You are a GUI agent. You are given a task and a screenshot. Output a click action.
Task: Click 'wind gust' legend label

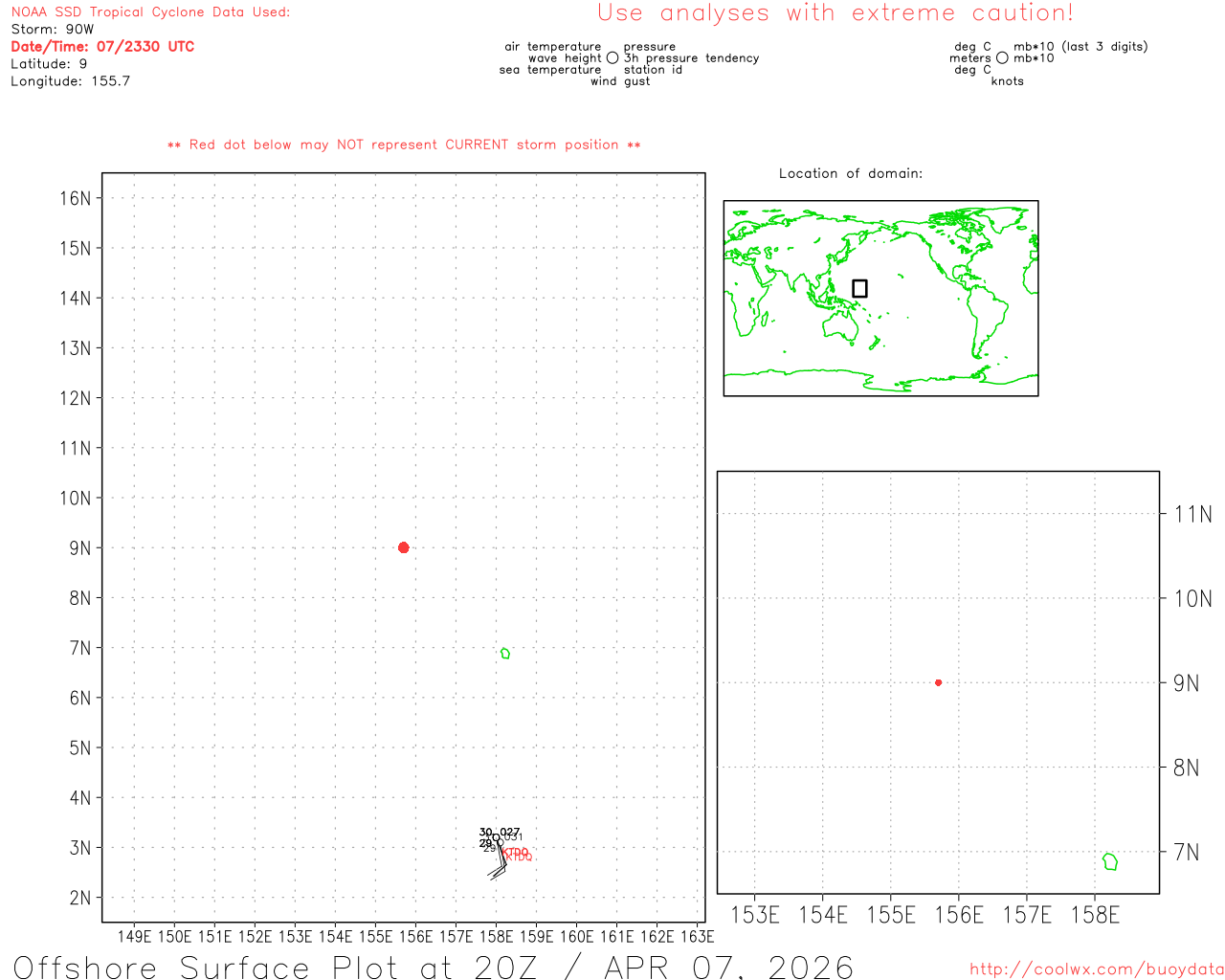pos(620,81)
